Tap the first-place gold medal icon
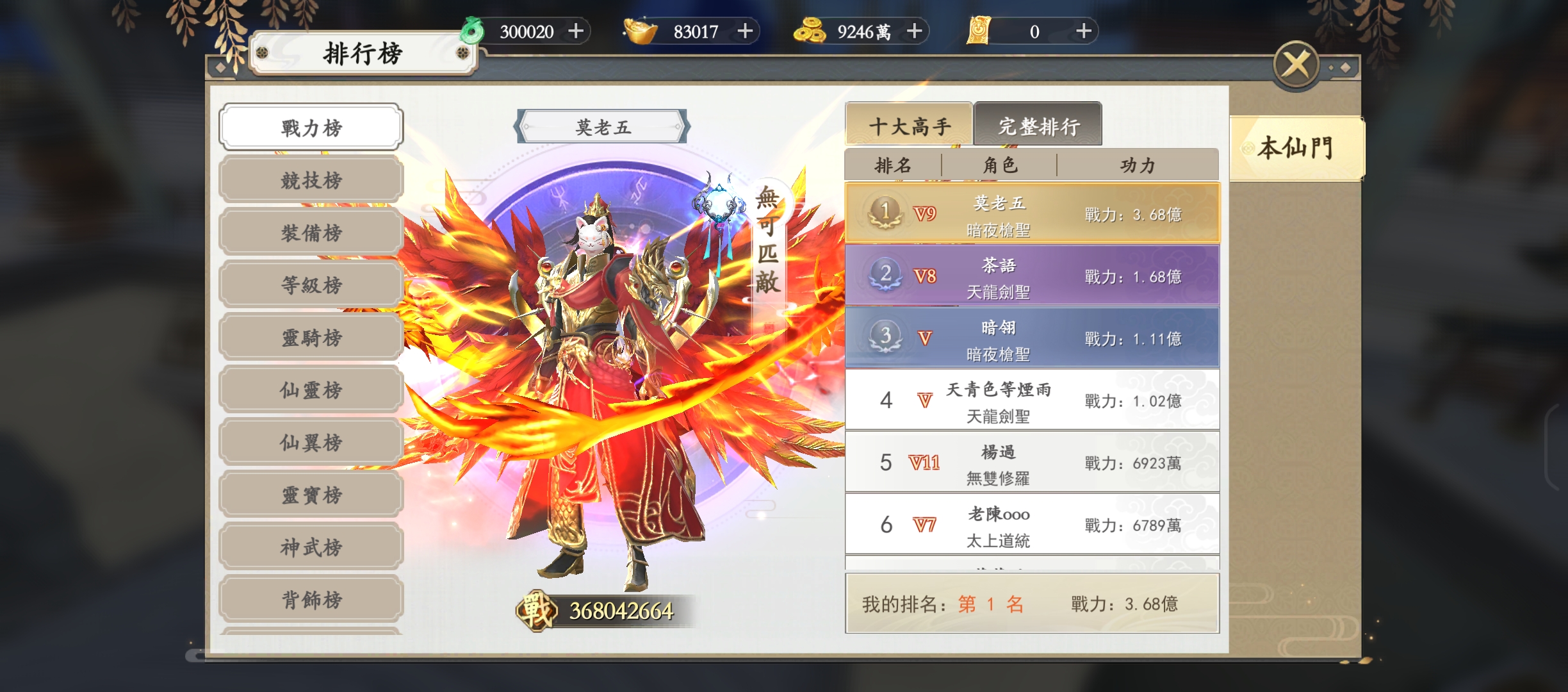 [x=885, y=212]
